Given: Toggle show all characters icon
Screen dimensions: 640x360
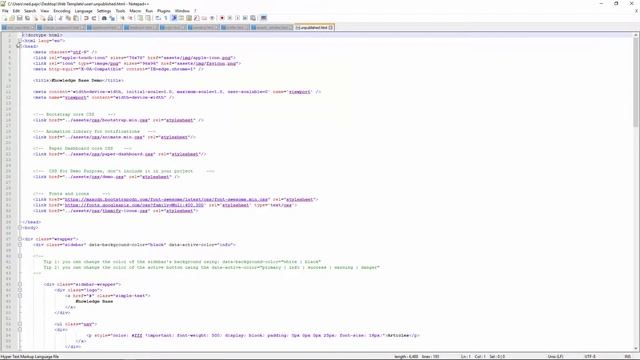Looking at the screenshot, I should coord(166,18).
